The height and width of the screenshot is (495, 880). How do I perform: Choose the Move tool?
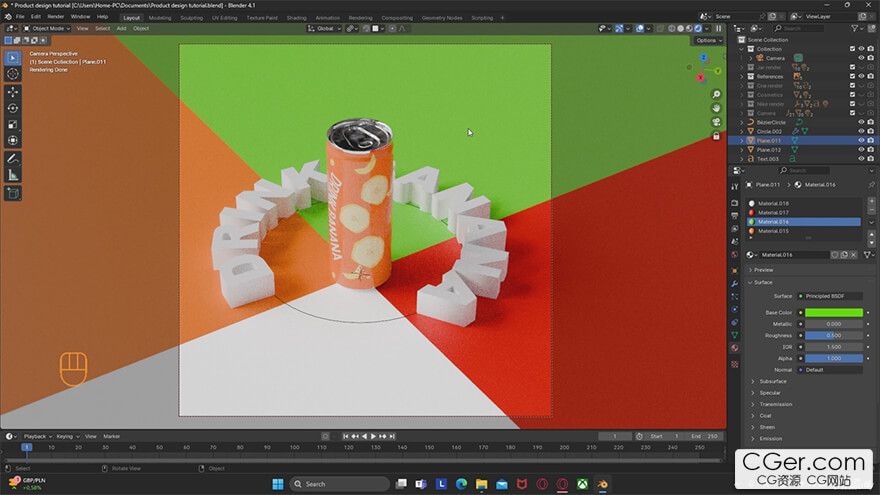click(13, 92)
